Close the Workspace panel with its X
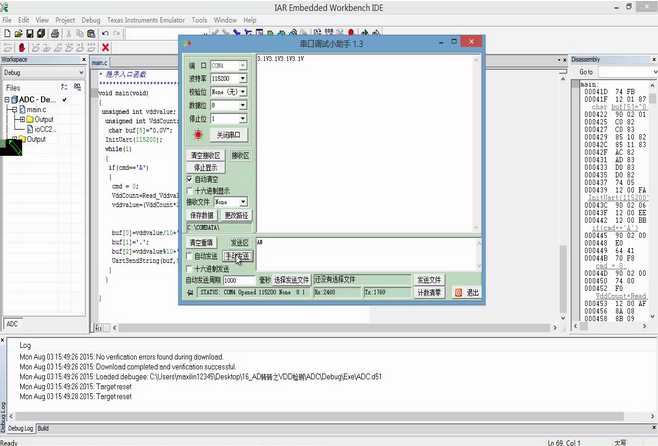The height and width of the screenshot is (446, 658). click(x=84, y=60)
